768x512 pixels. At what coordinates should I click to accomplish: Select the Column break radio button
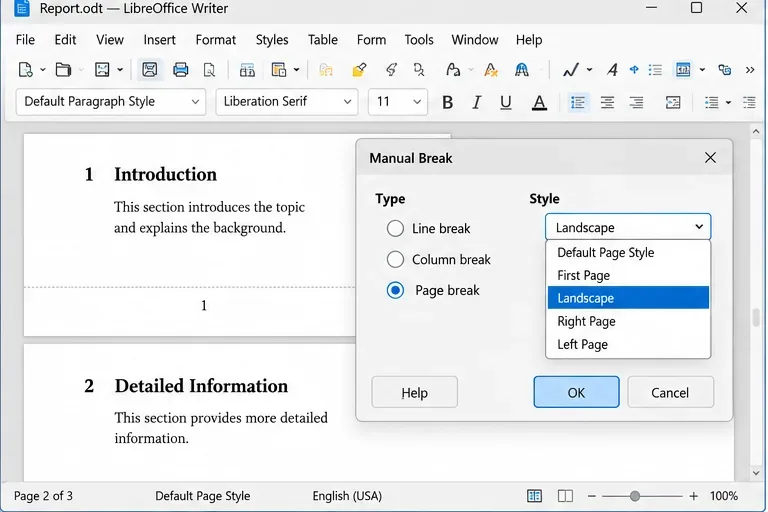click(x=395, y=259)
